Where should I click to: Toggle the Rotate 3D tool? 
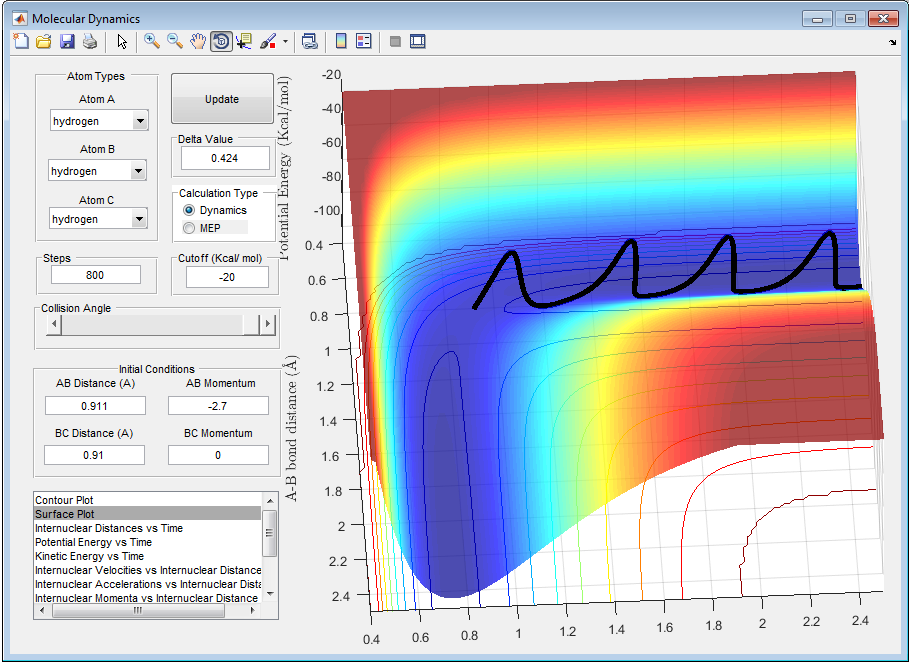click(221, 41)
